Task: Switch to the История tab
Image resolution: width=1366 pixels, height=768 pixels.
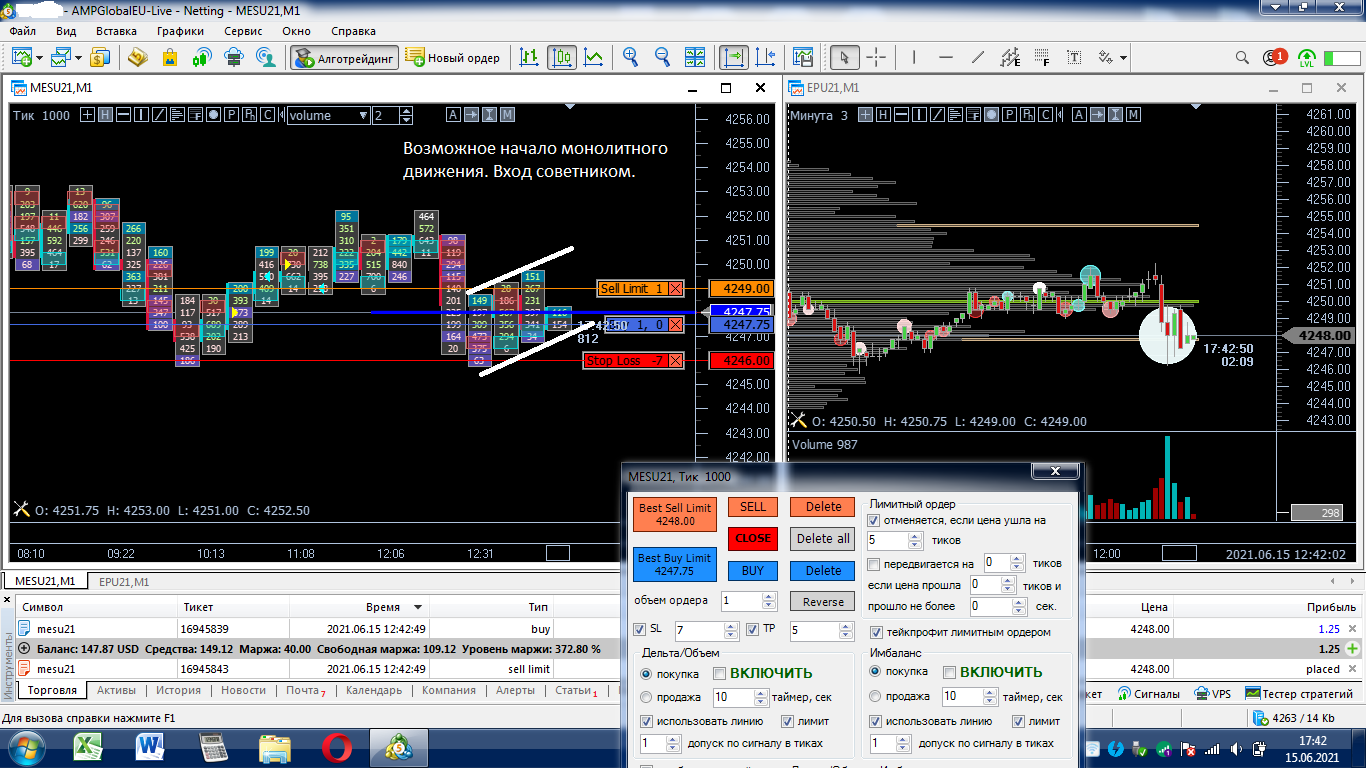Action: point(178,690)
